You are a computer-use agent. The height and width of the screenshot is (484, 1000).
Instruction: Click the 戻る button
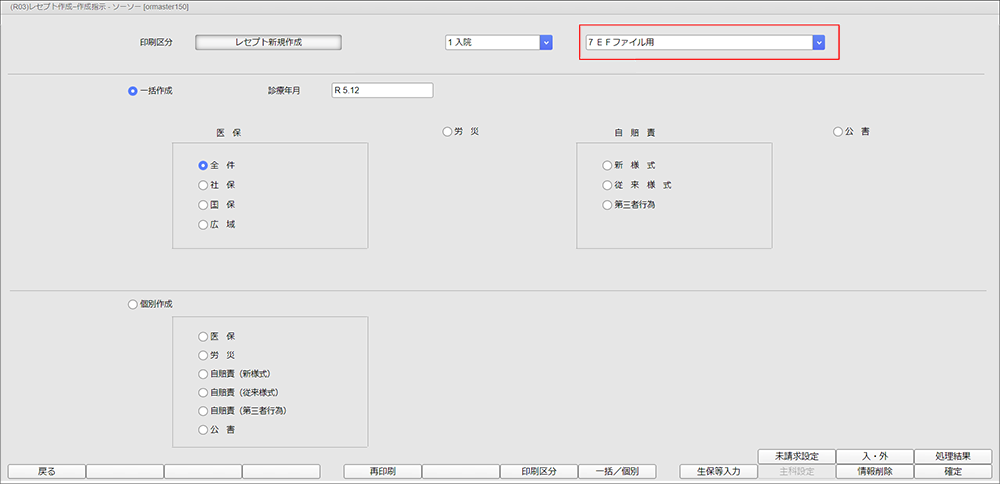(46, 471)
